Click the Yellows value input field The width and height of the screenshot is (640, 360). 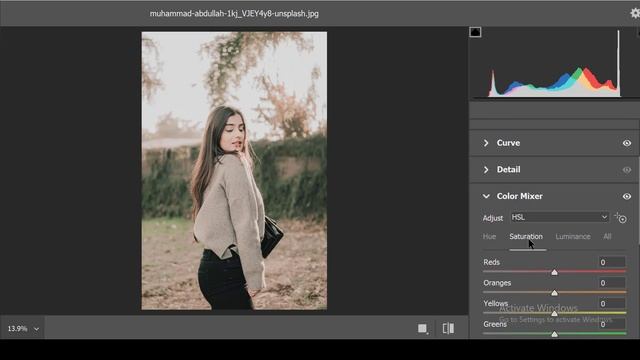612,304
